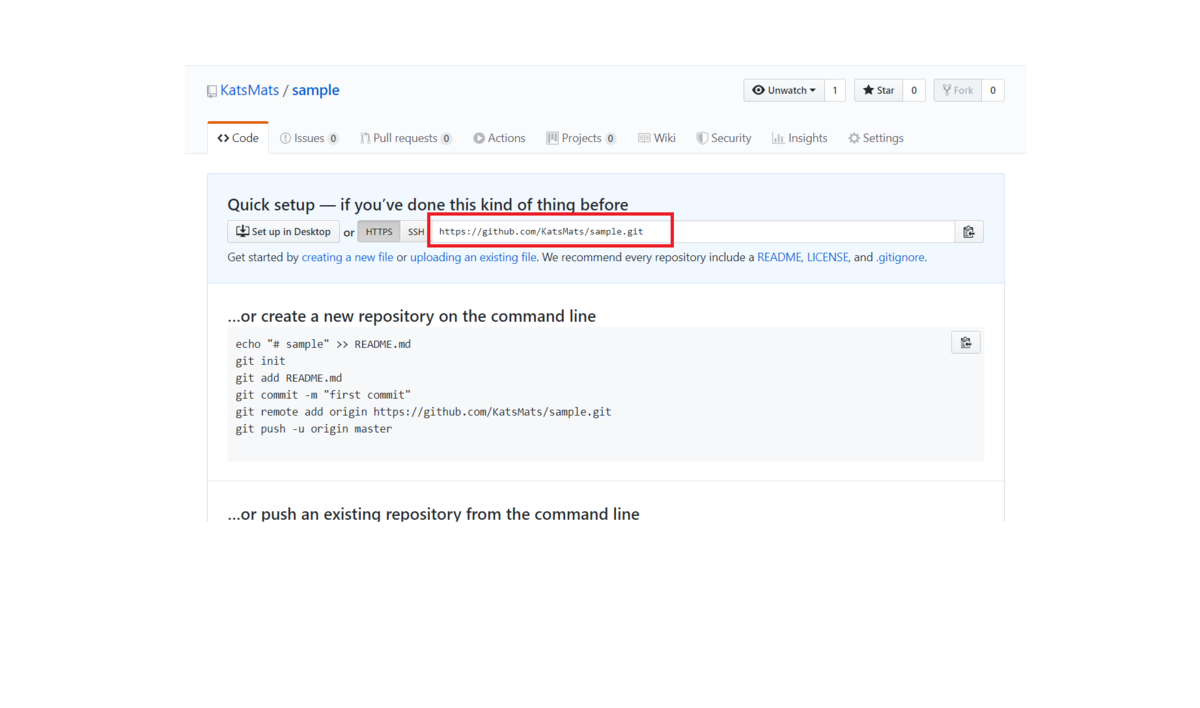Click Set up in Desktop button
The width and height of the screenshot is (1200, 708).
[x=284, y=232]
